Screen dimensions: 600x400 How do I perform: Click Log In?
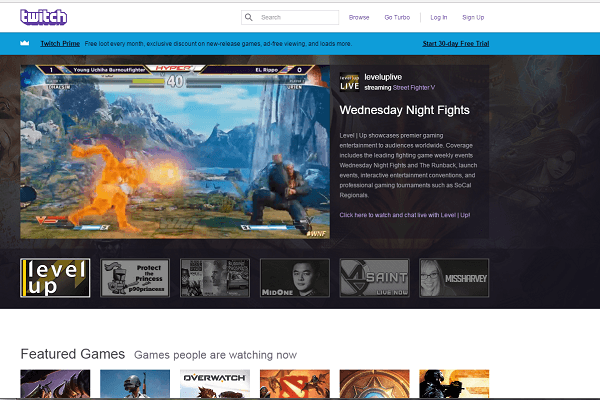[x=439, y=18]
